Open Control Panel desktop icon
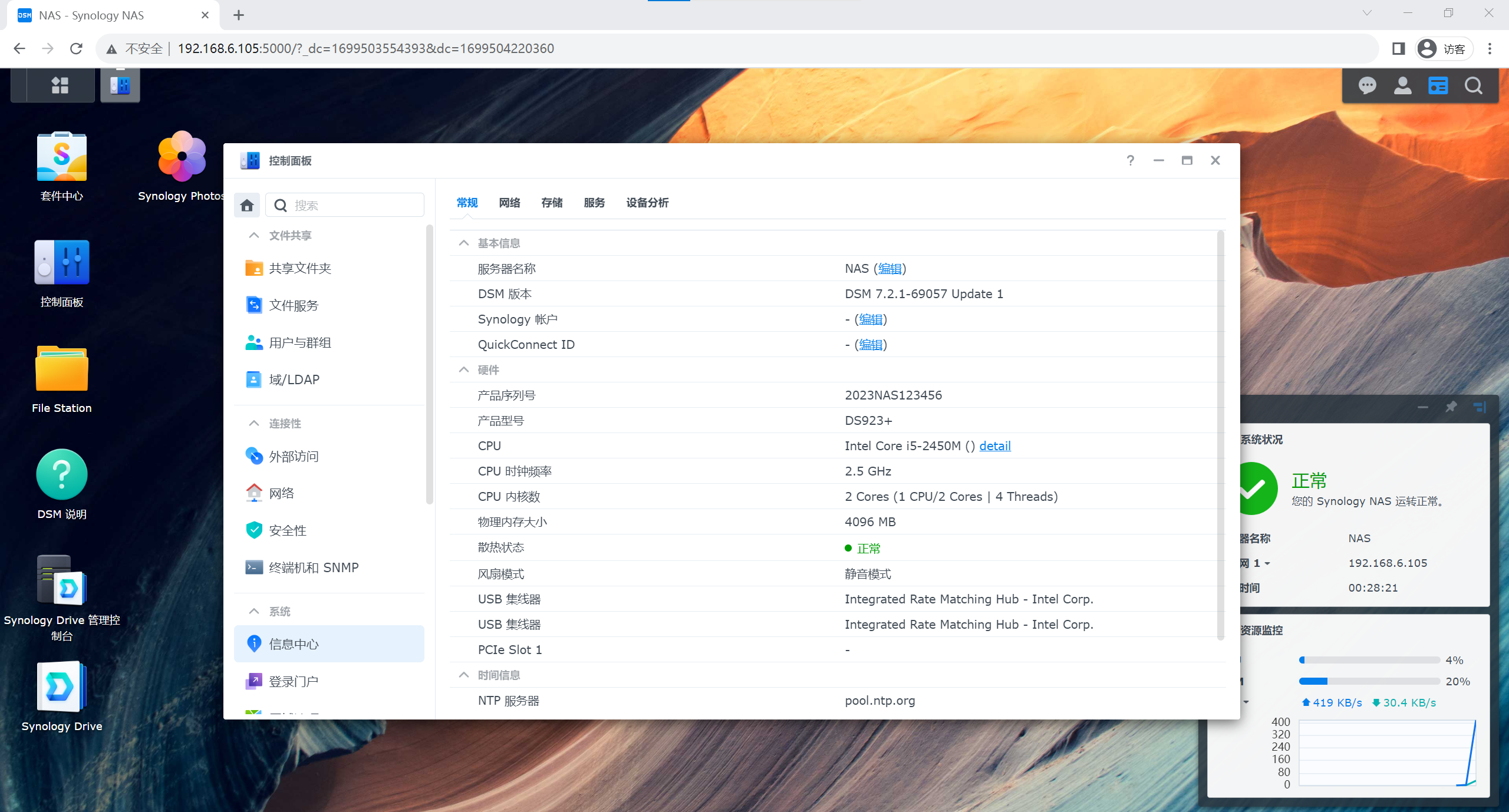 pyautogui.click(x=62, y=274)
